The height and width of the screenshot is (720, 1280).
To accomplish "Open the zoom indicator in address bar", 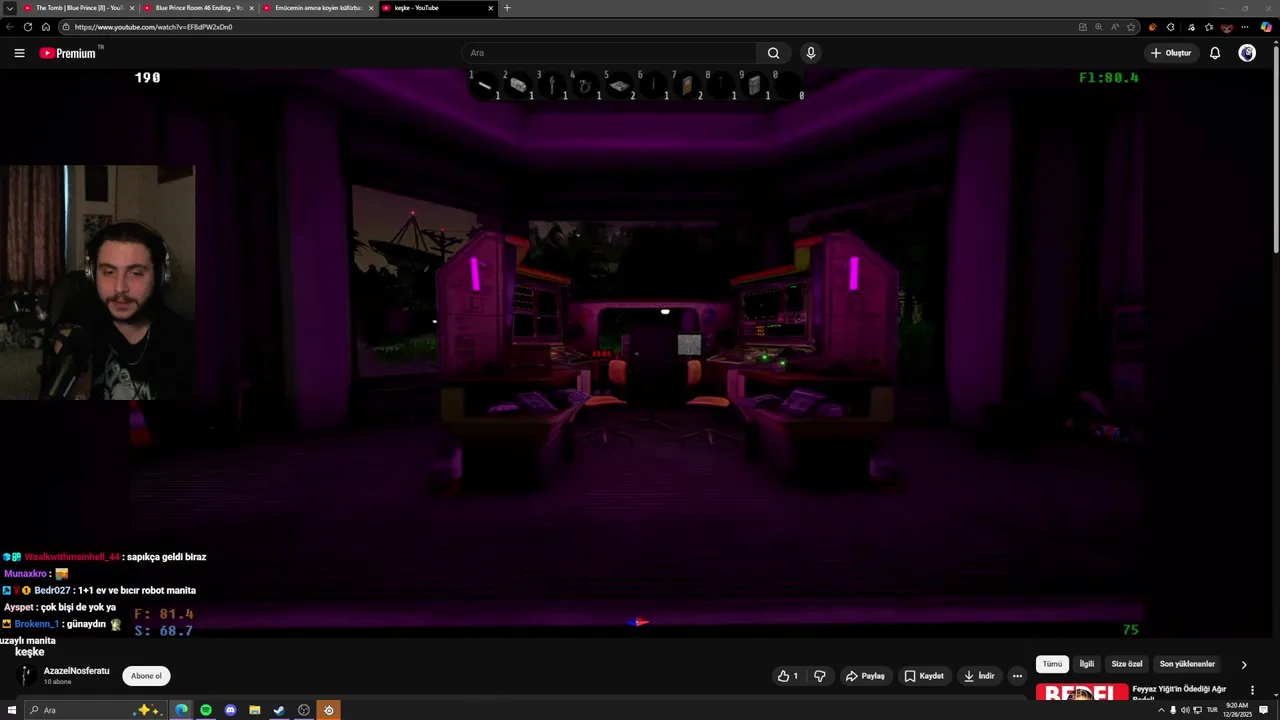I will pos(1098,27).
